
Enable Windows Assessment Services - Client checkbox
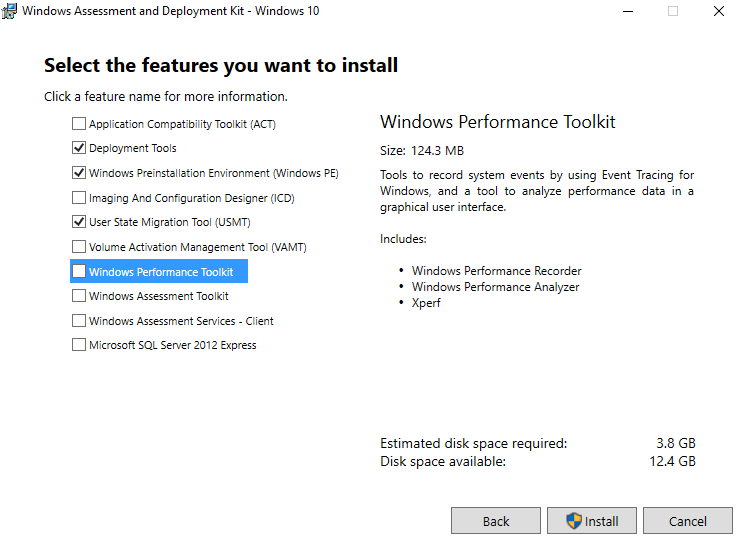(x=79, y=320)
